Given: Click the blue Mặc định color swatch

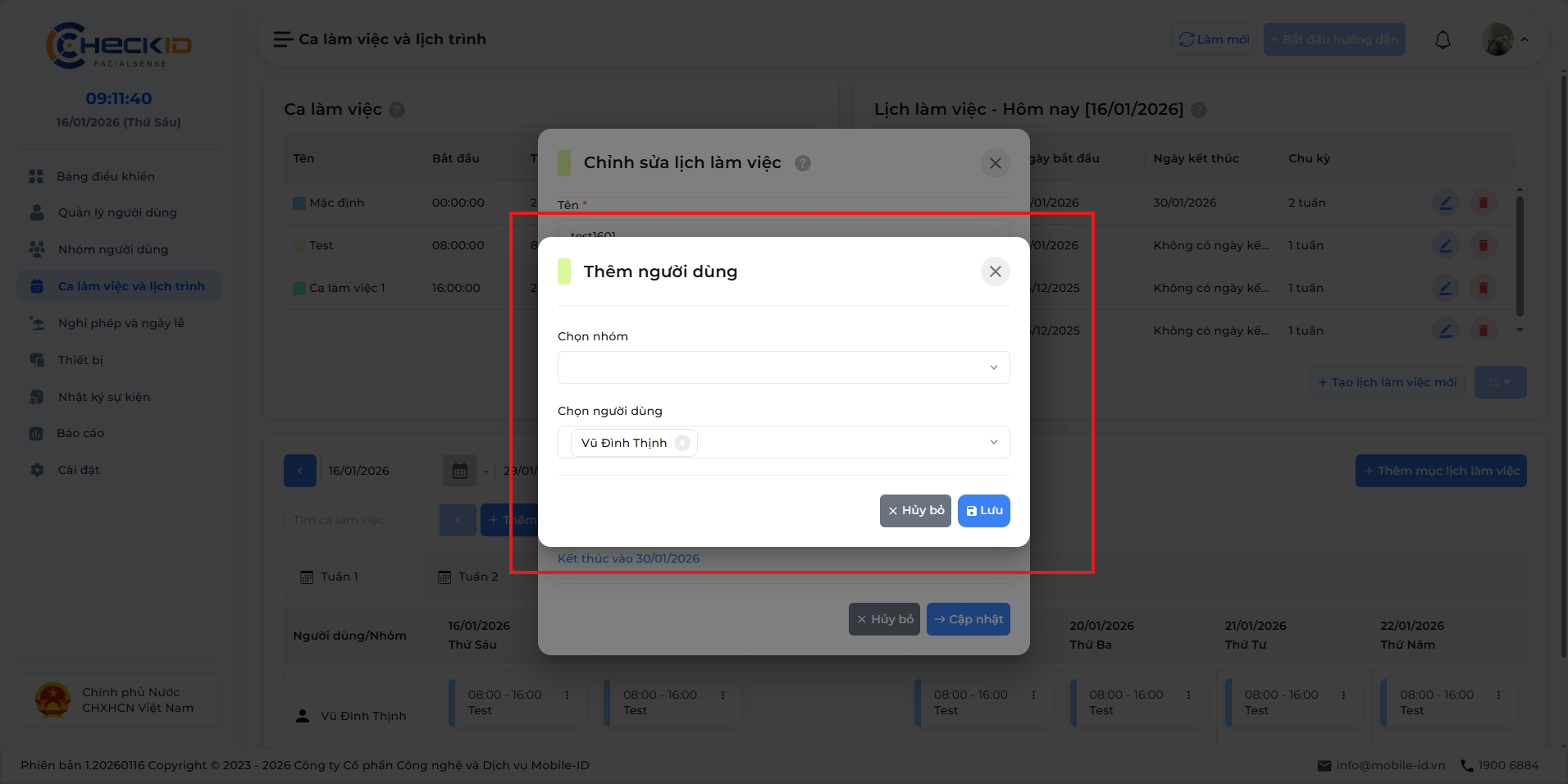Looking at the screenshot, I should [299, 203].
